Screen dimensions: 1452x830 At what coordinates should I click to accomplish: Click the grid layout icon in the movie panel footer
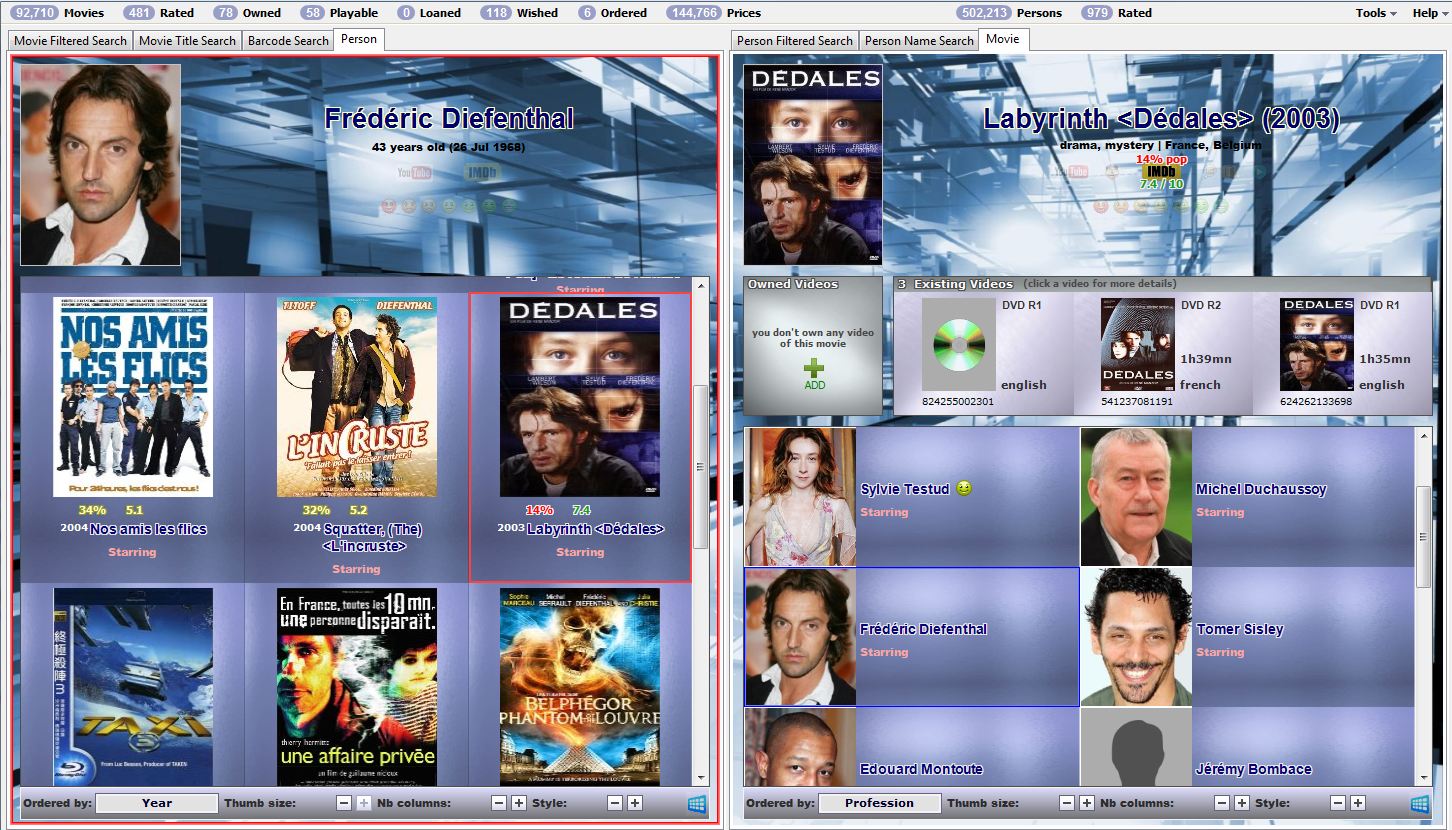click(1419, 803)
